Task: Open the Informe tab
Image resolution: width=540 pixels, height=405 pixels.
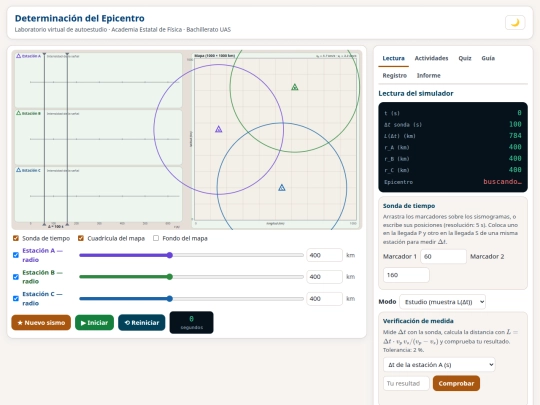Action: pyautogui.click(x=428, y=75)
